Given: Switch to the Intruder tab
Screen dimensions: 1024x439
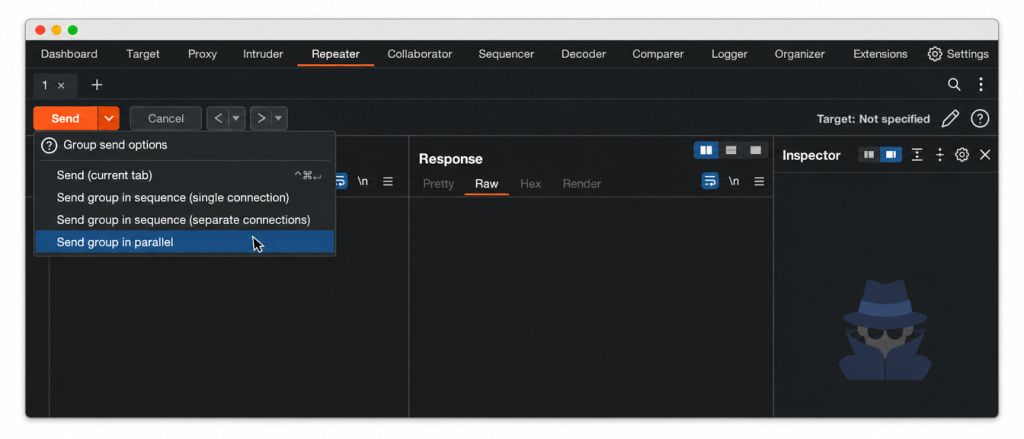Looking at the screenshot, I should click(263, 54).
